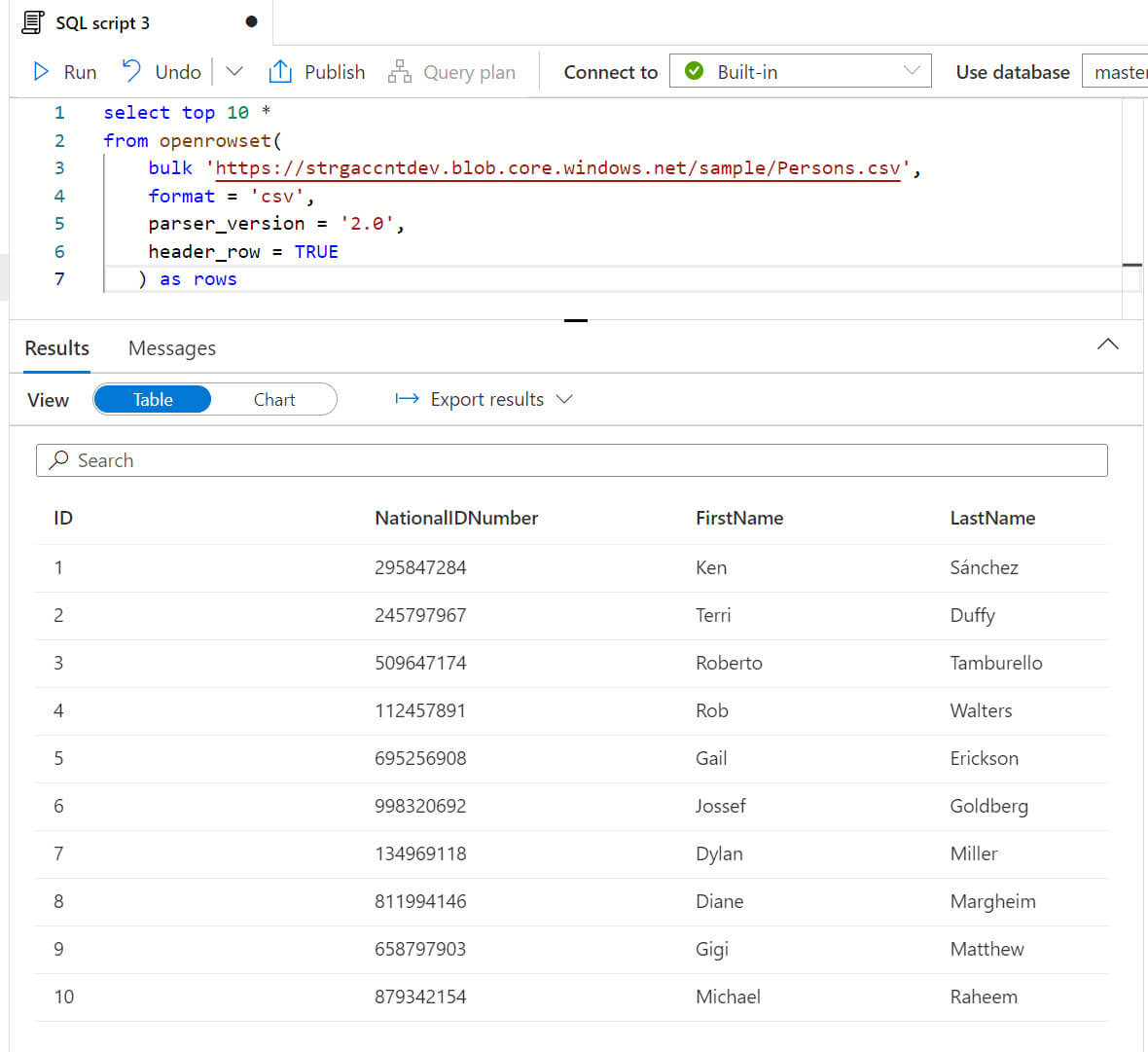The image size is (1148, 1052).
Task: Select the Results tab
Action: pos(57,348)
